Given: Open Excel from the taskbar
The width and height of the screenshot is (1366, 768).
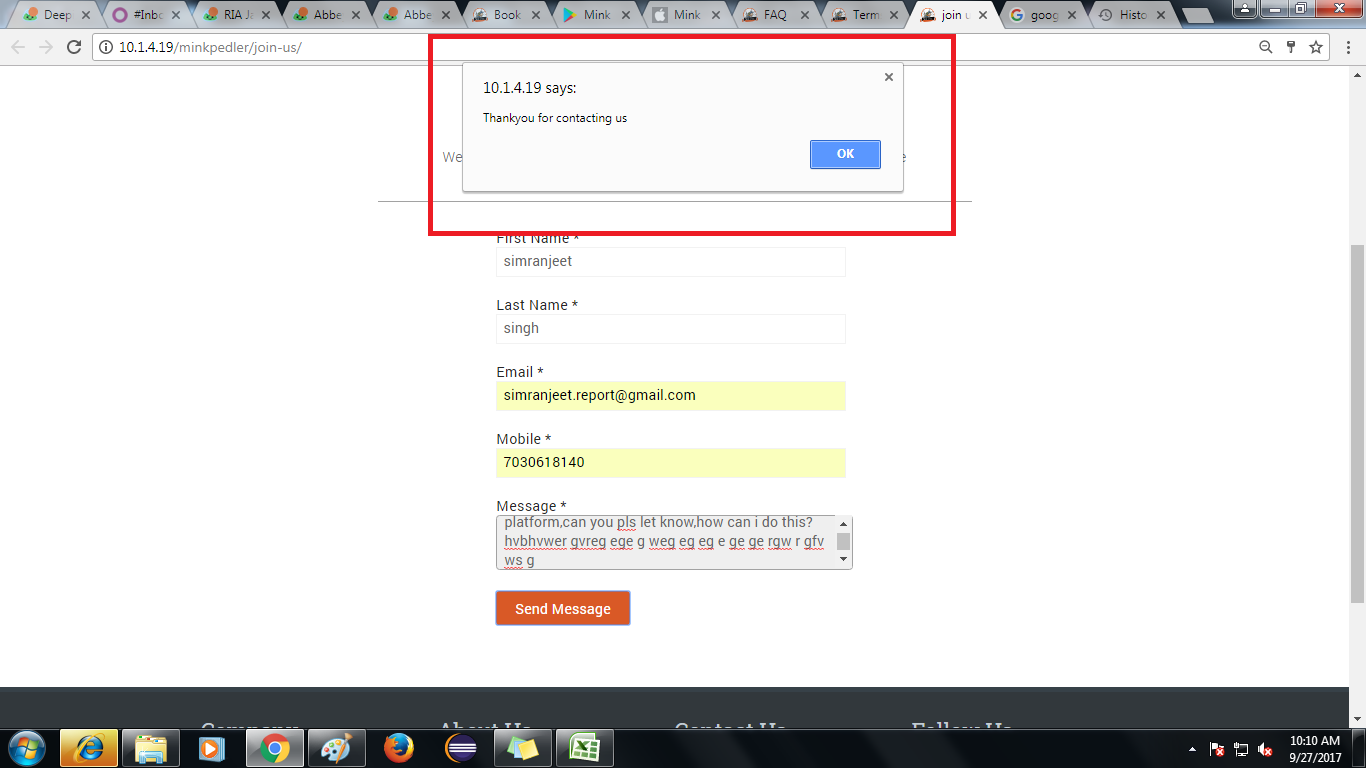Looking at the screenshot, I should coord(585,748).
